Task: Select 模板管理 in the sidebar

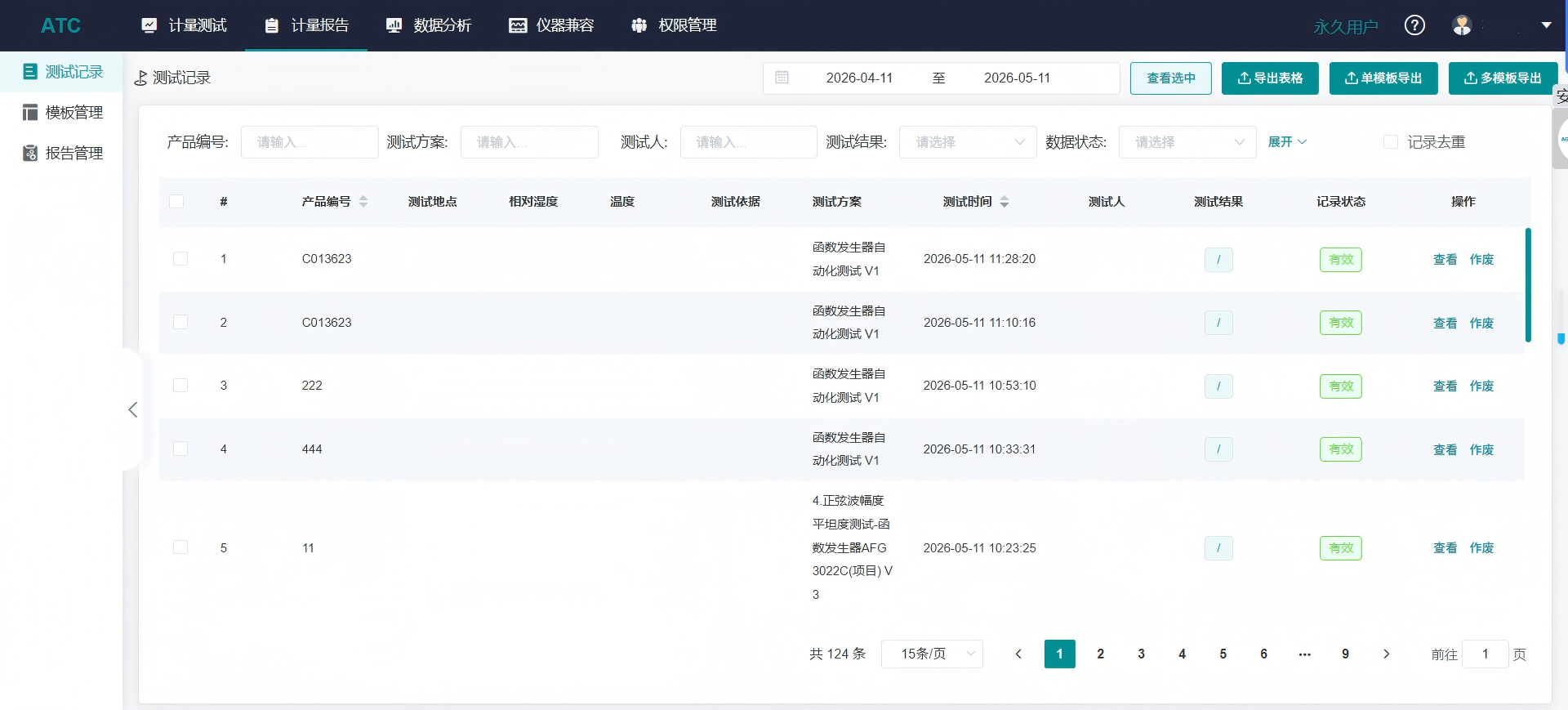Action: (61, 112)
